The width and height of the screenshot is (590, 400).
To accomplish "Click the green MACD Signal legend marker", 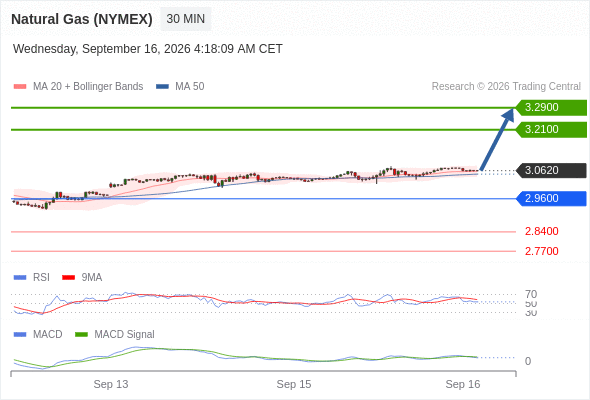I will pyautogui.click(x=81, y=334).
